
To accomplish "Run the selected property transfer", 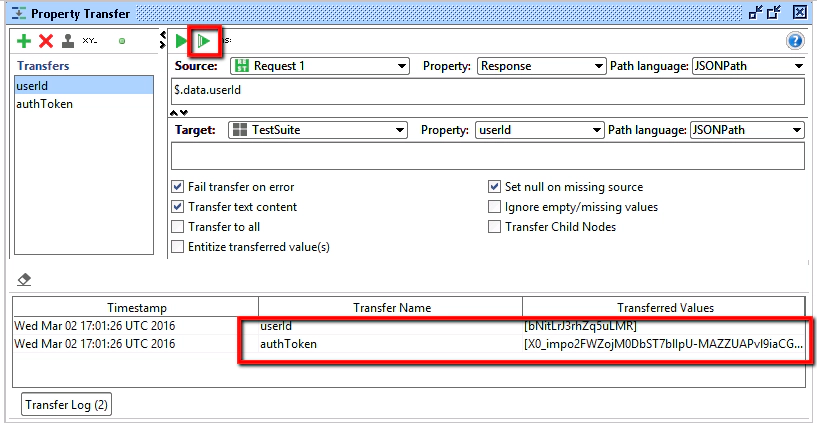I will coord(181,41).
